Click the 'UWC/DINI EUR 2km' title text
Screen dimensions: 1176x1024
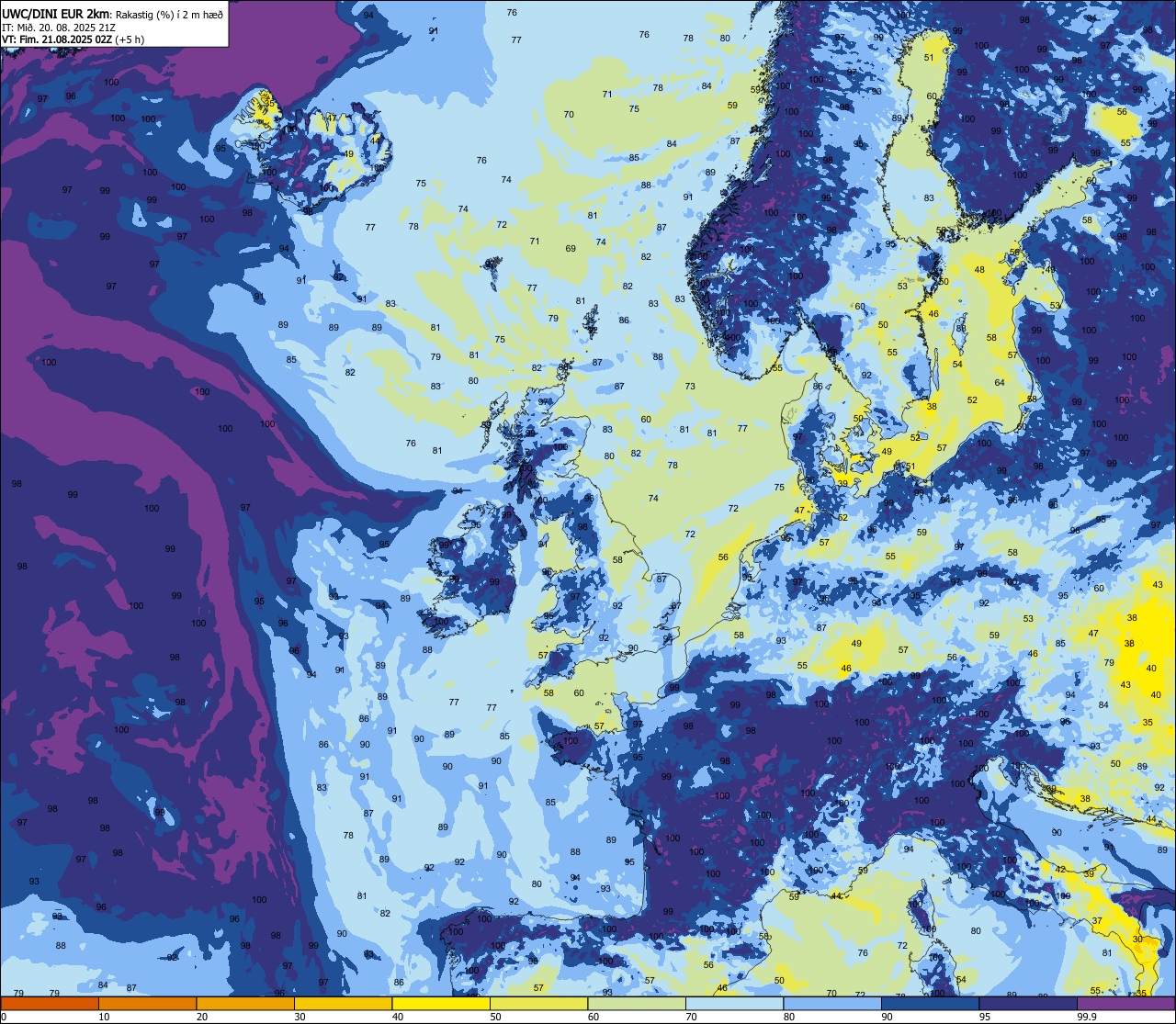click(x=56, y=13)
